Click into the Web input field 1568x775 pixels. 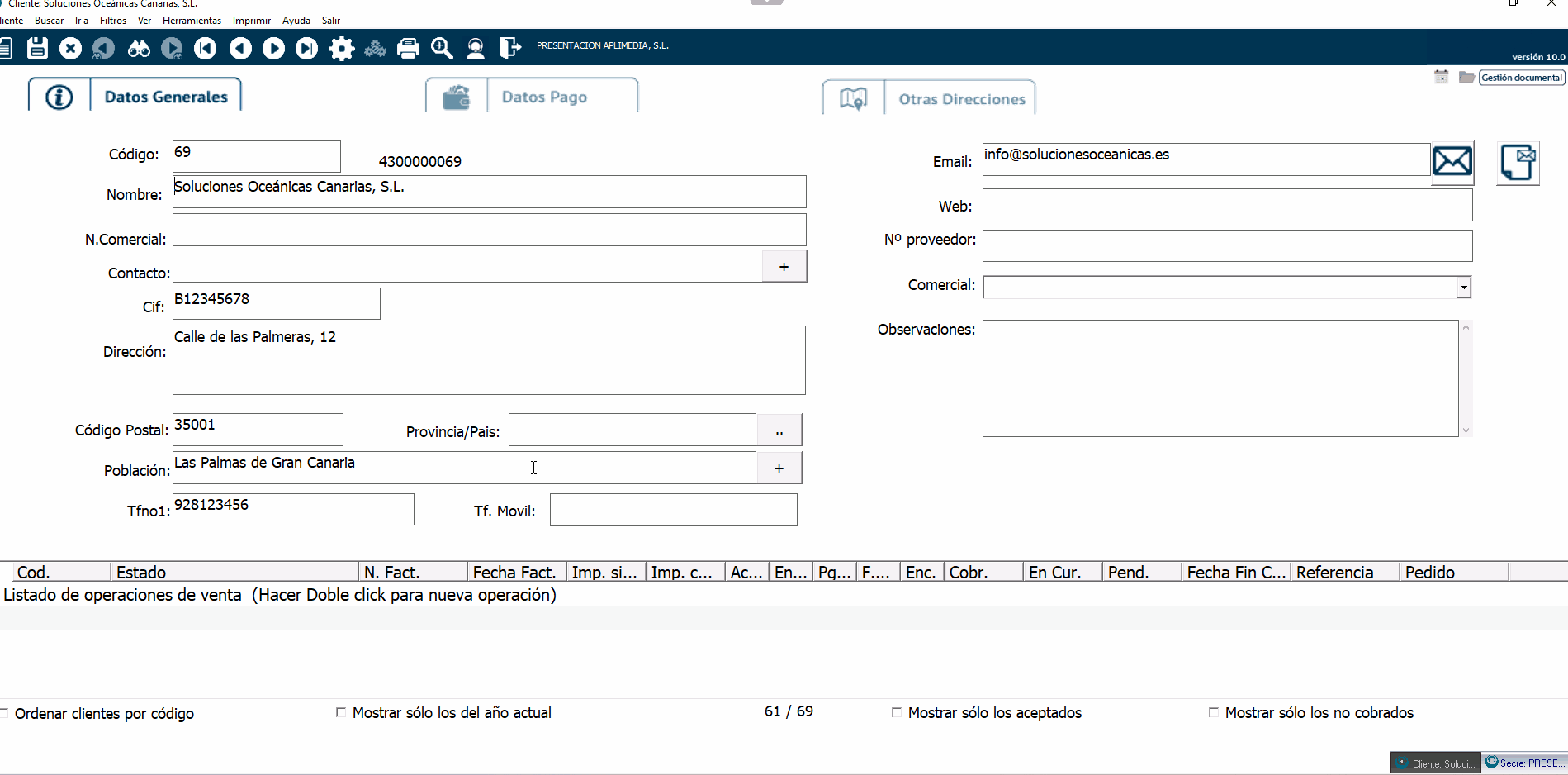1226,206
